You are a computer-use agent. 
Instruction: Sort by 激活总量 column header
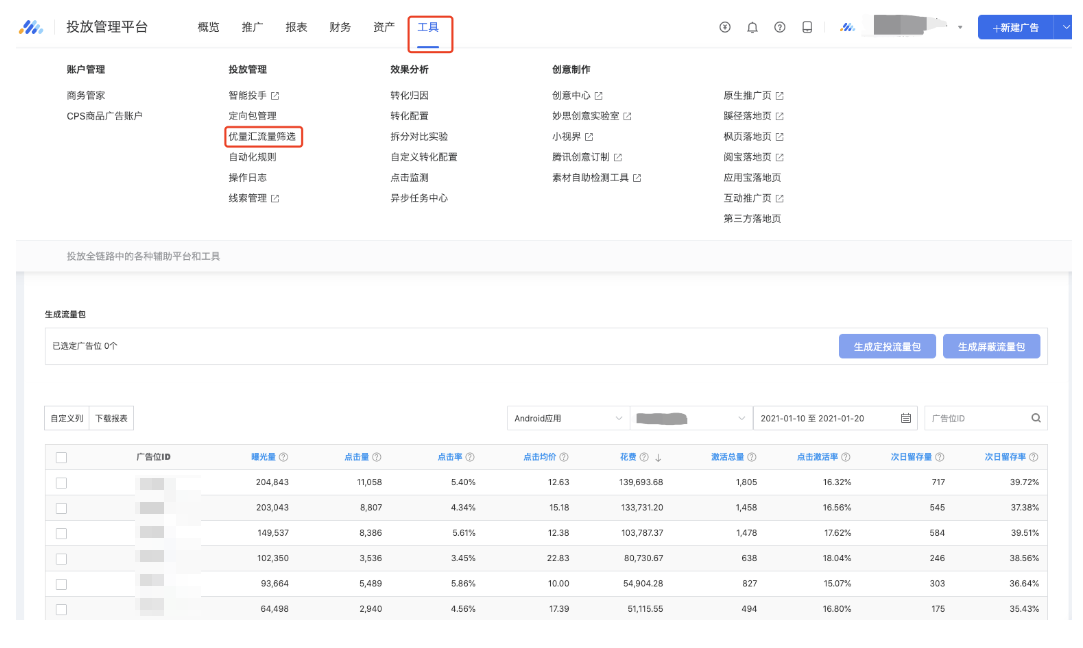tap(728, 457)
